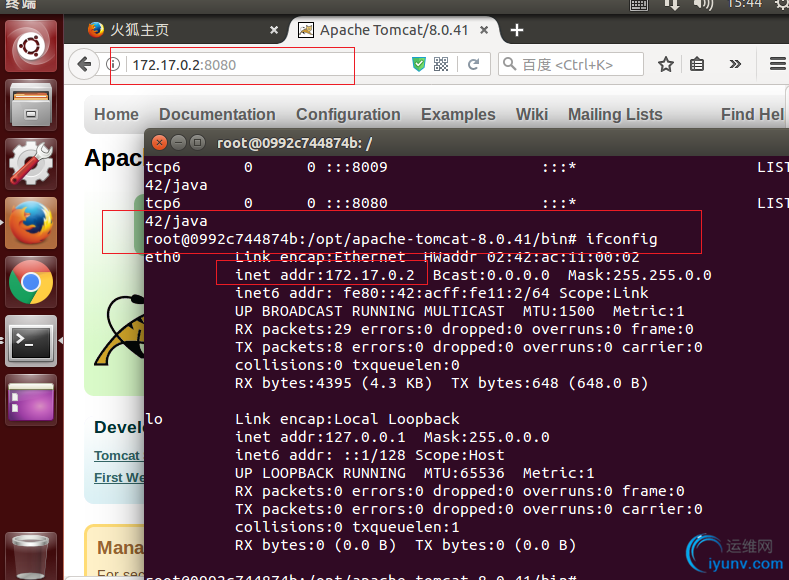789x580 pixels.
Task: Go back with the browser back arrow
Action: pos(84,64)
